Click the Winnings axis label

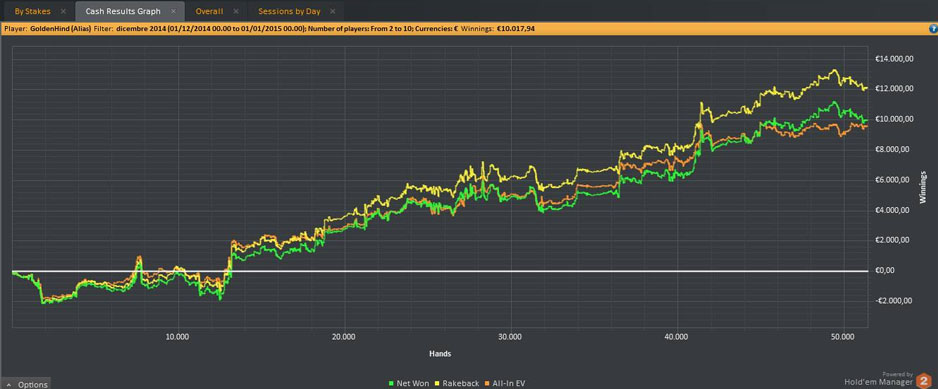pos(923,187)
